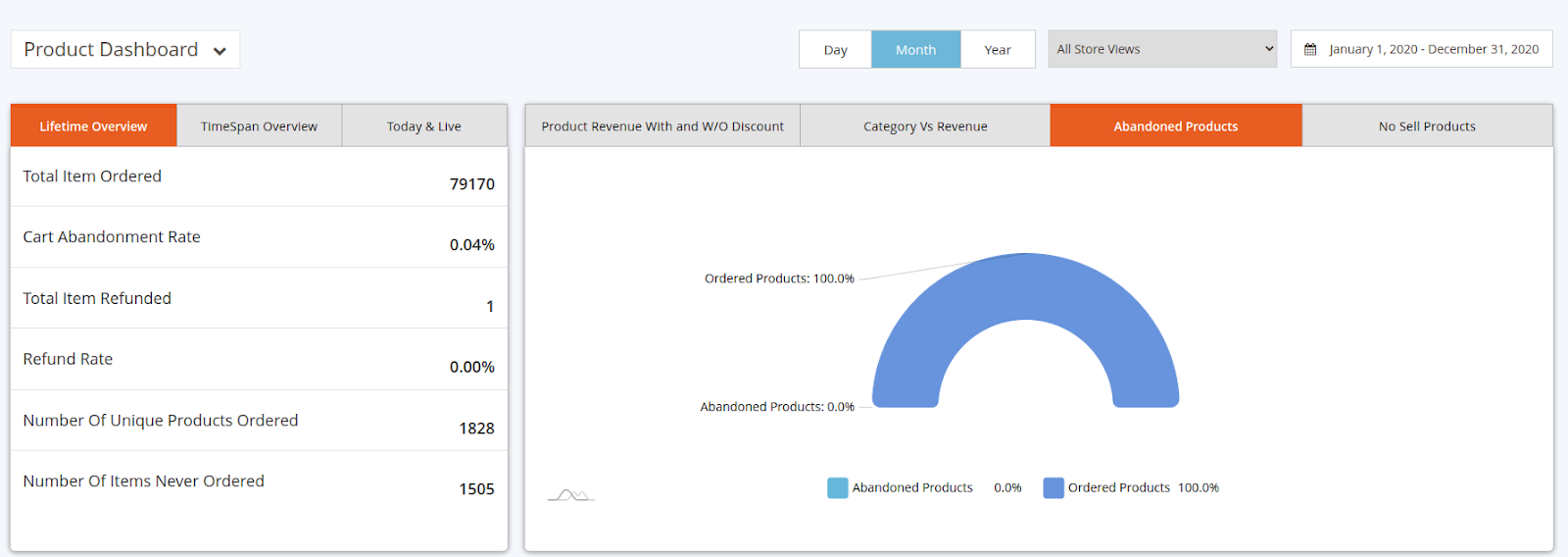Open the All Store Views dropdown
1568x557 pixels.
pyautogui.click(x=1162, y=49)
